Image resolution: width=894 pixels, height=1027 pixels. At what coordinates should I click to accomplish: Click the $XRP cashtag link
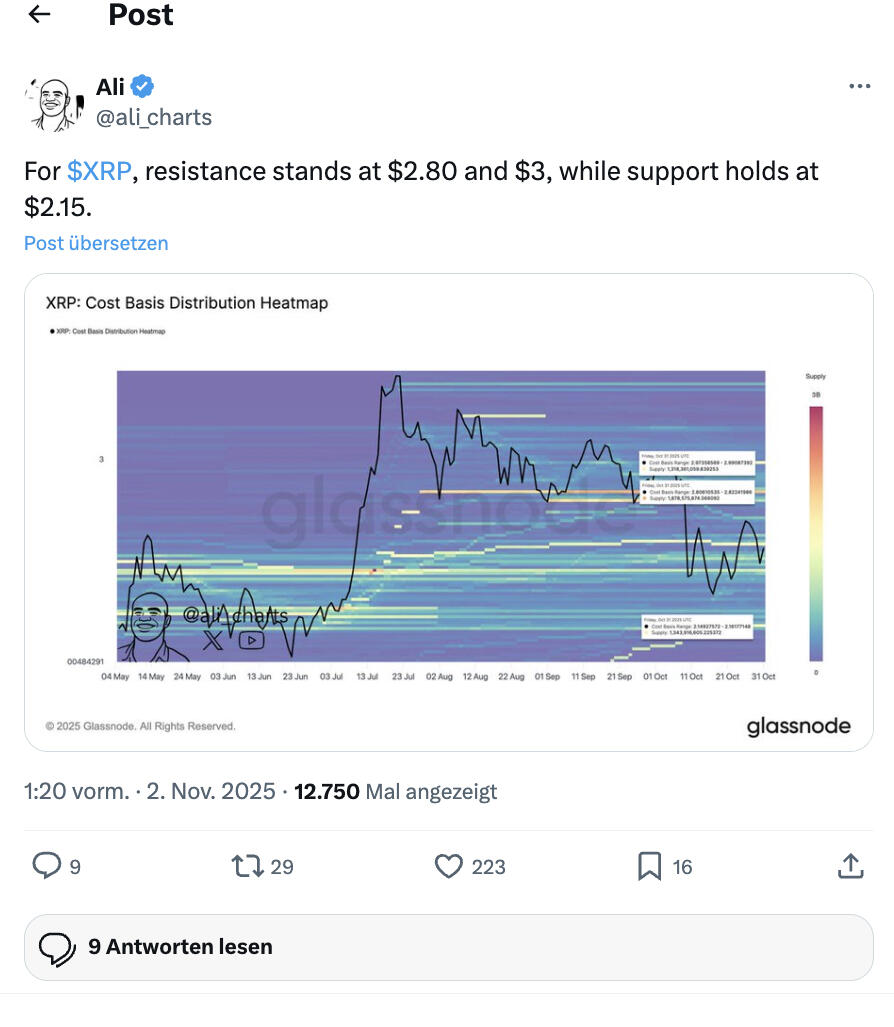99,171
